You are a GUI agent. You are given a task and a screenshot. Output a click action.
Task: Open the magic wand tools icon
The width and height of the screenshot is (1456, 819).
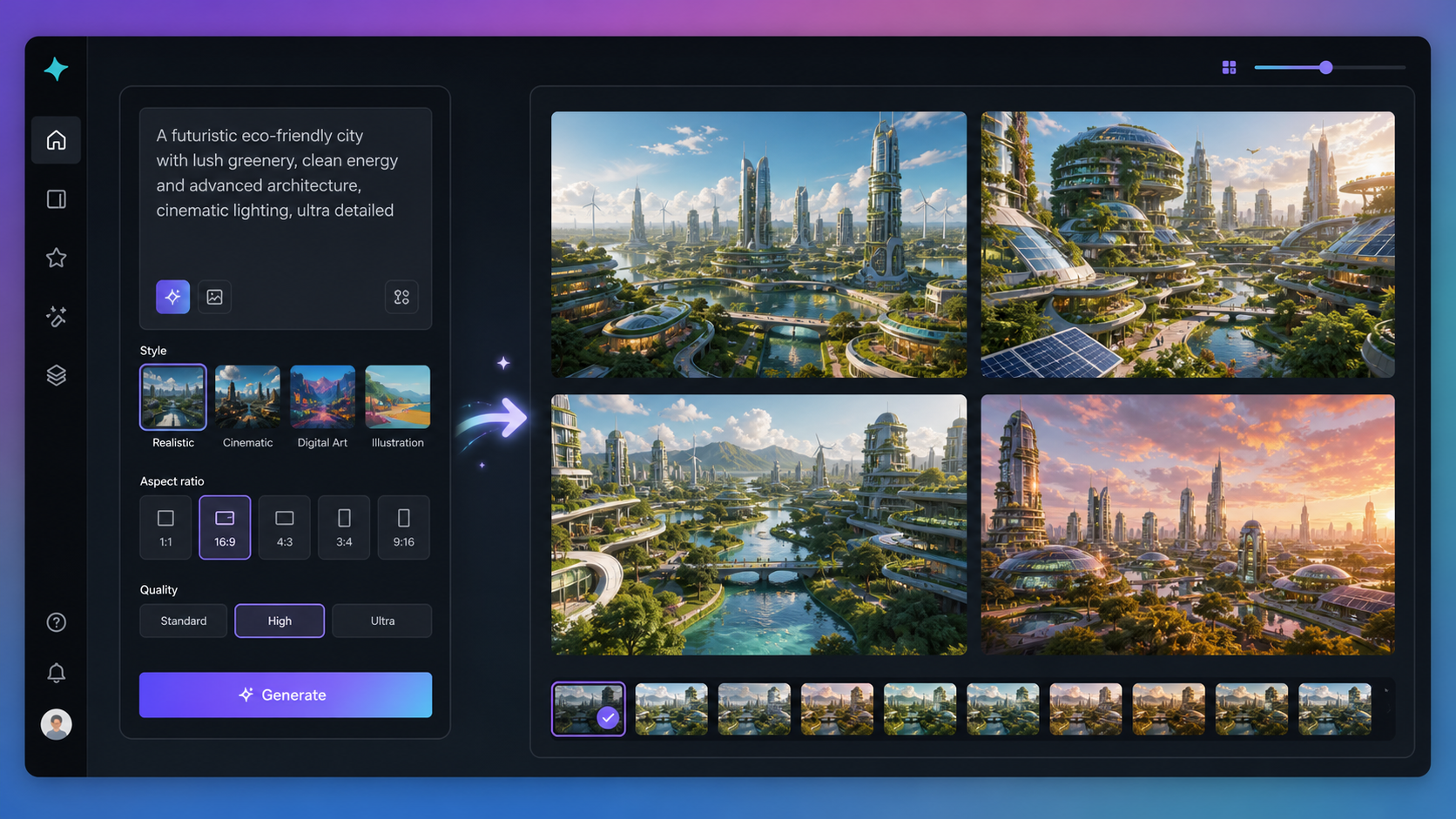point(56,317)
